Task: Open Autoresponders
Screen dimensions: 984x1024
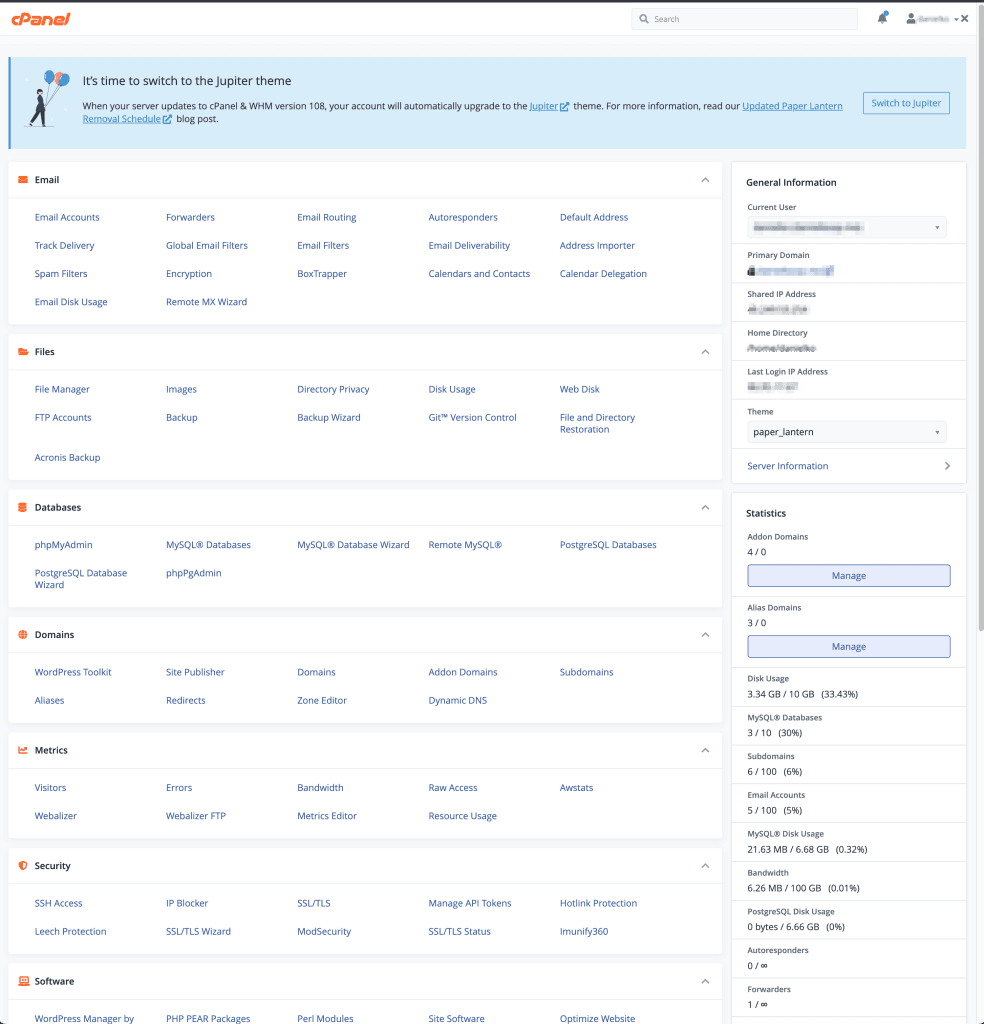Action: pyautogui.click(x=462, y=217)
